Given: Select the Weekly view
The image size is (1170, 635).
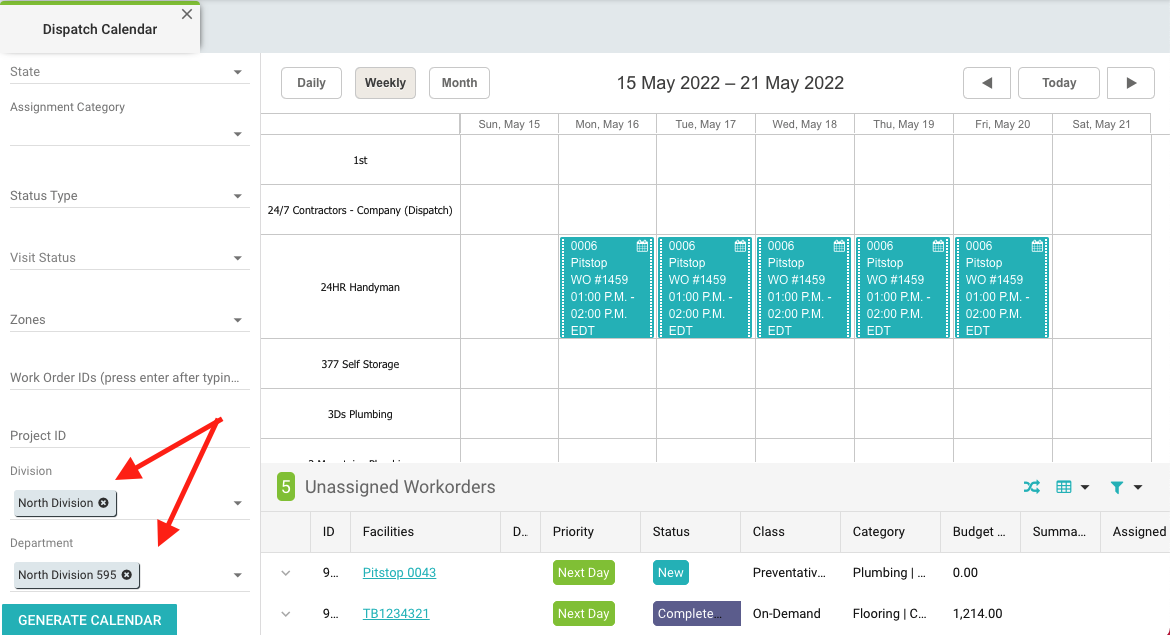Looking at the screenshot, I should (x=385, y=83).
